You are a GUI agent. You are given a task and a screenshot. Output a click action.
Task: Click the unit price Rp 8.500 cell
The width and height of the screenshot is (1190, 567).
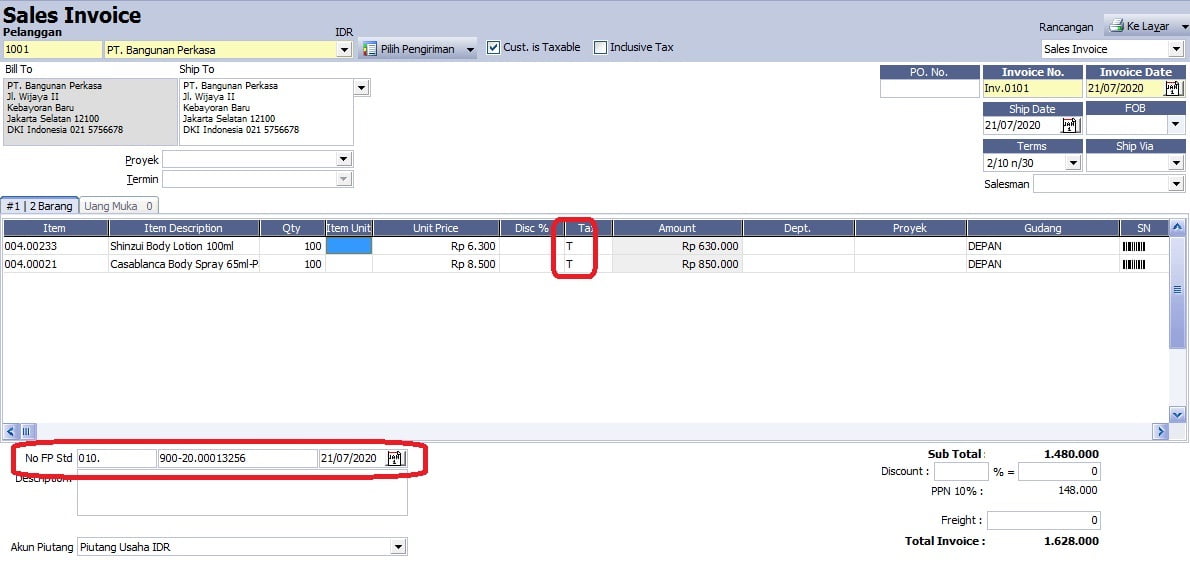[436, 264]
